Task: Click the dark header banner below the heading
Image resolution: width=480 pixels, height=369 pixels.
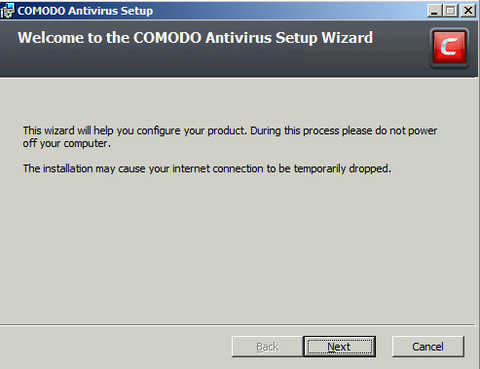Action: coord(213,62)
